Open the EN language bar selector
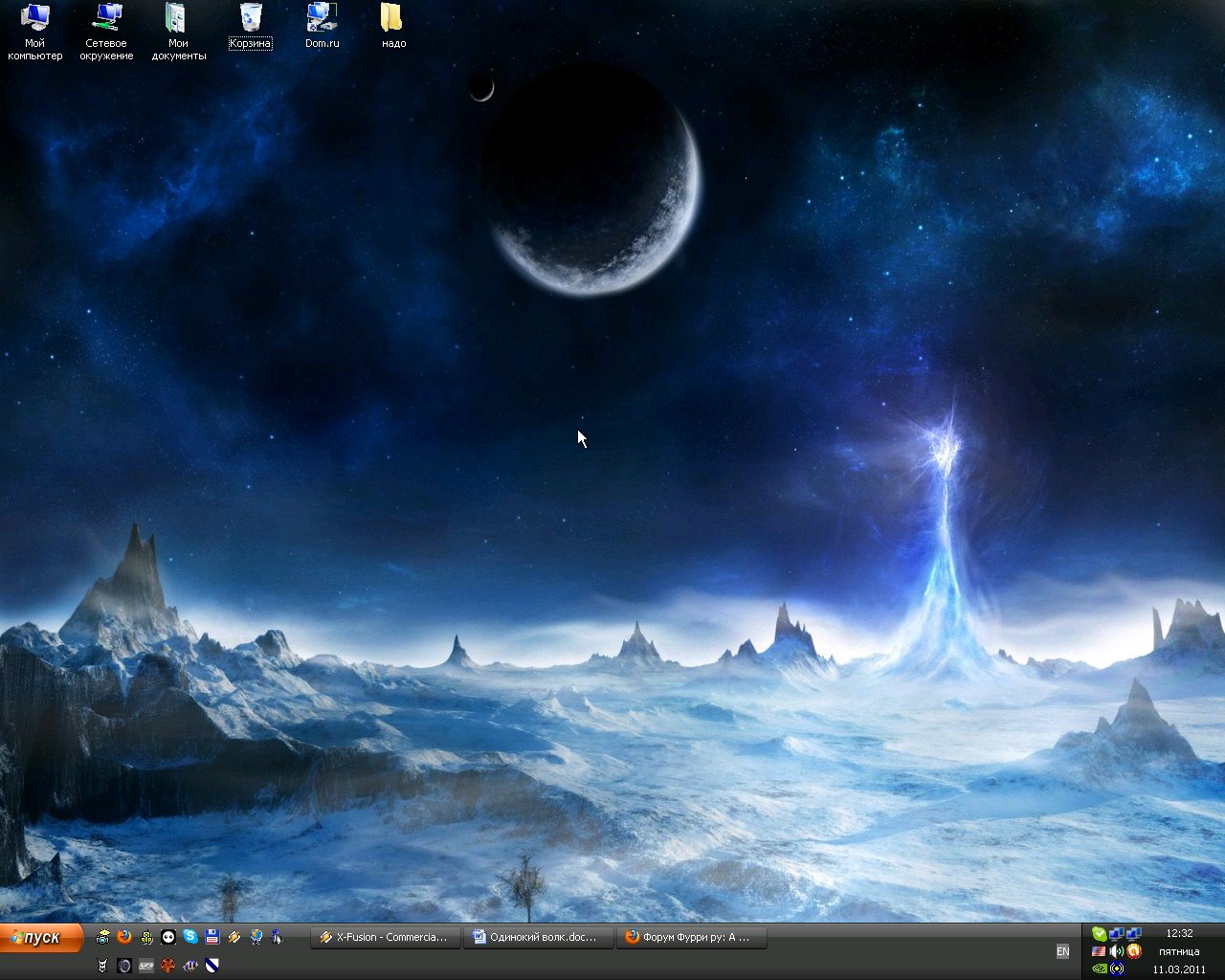The width and height of the screenshot is (1225, 980). [1062, 951]
